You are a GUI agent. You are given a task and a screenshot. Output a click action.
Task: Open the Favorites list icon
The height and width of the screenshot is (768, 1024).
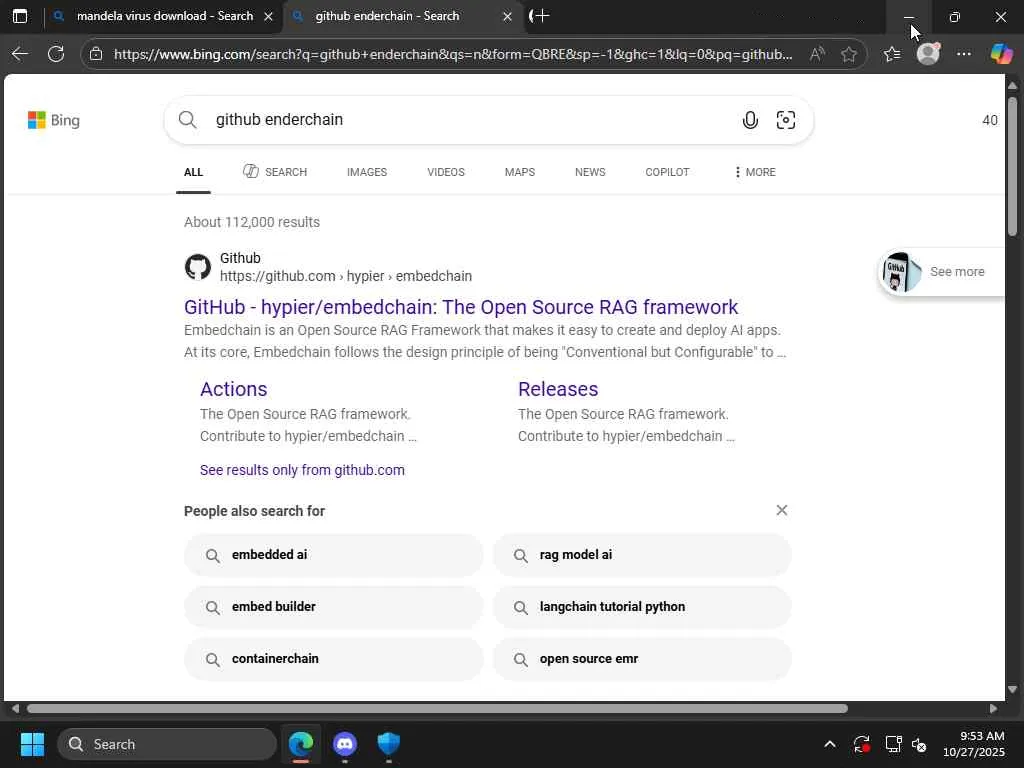click(x=892, y=54)
